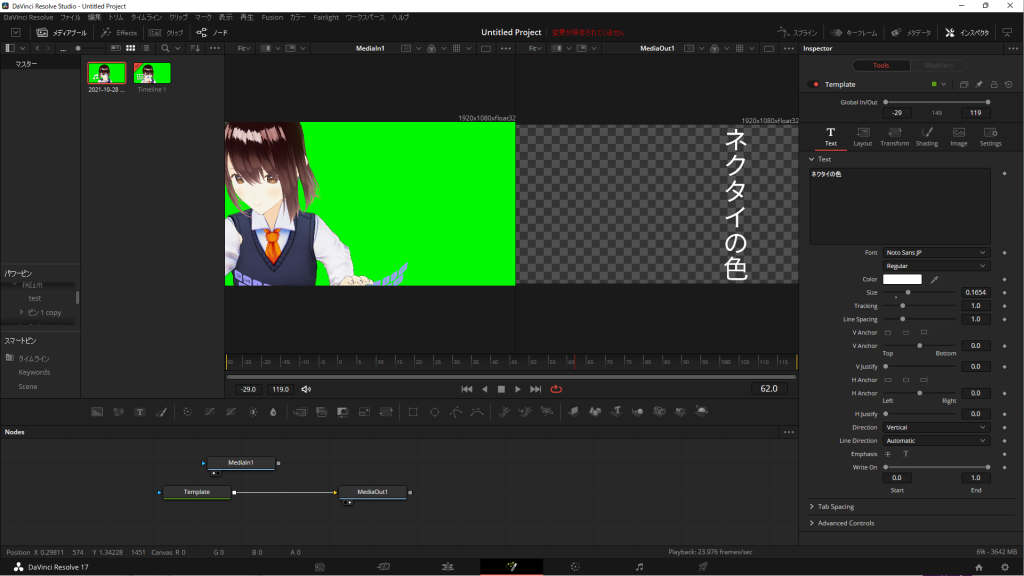Open the Direction dropdown set to Vertical
Viewport: 1024px width, 576px height.
coord(935,427)
